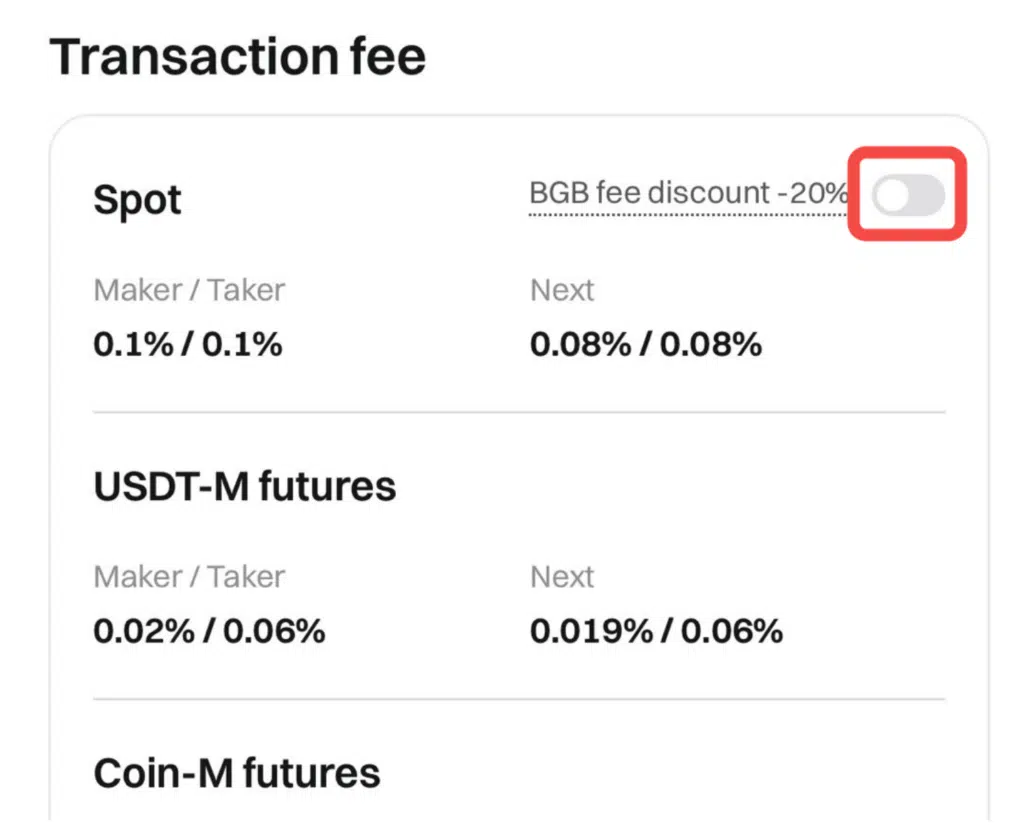This screenshot has width=1024, height=825.
Task: Tap the Maker / Taker label under Spot
Action: (x=189, y=290)
